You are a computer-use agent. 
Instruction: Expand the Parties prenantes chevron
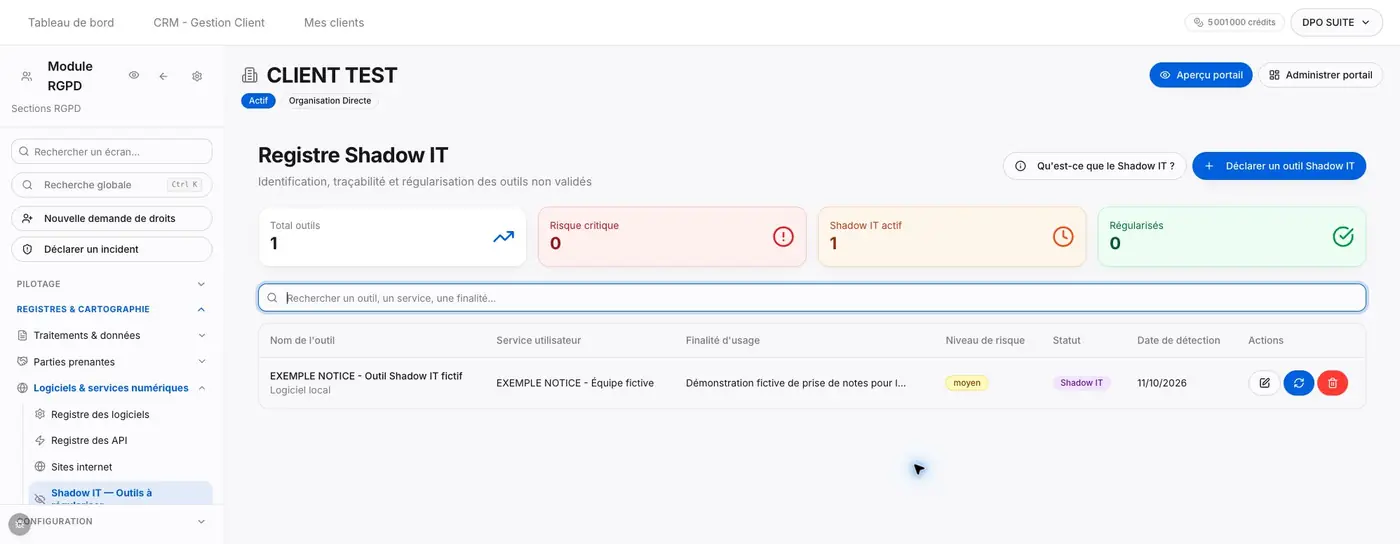pos(201,362)
